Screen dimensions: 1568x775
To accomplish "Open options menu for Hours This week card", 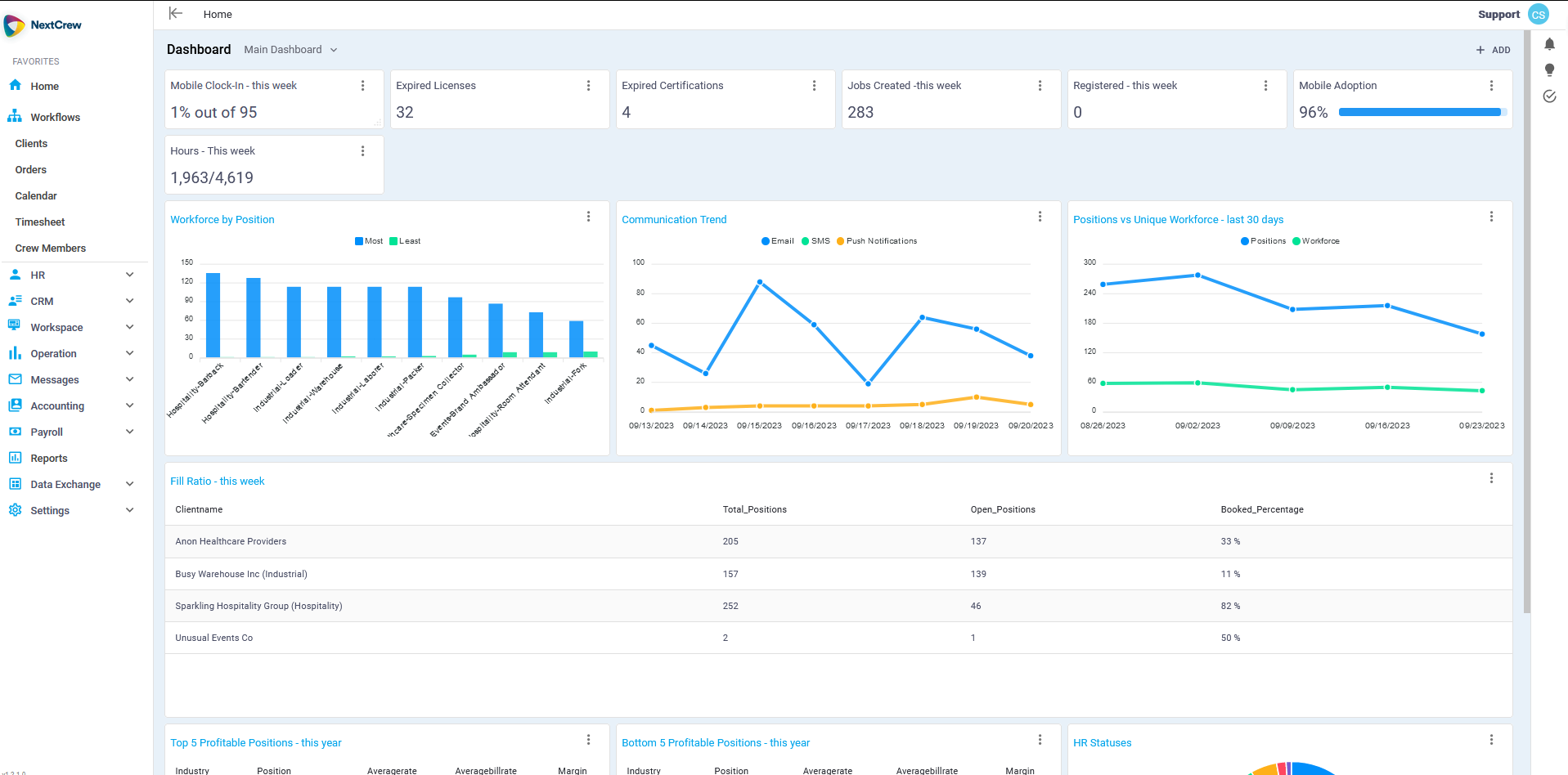I will point(363,151).
